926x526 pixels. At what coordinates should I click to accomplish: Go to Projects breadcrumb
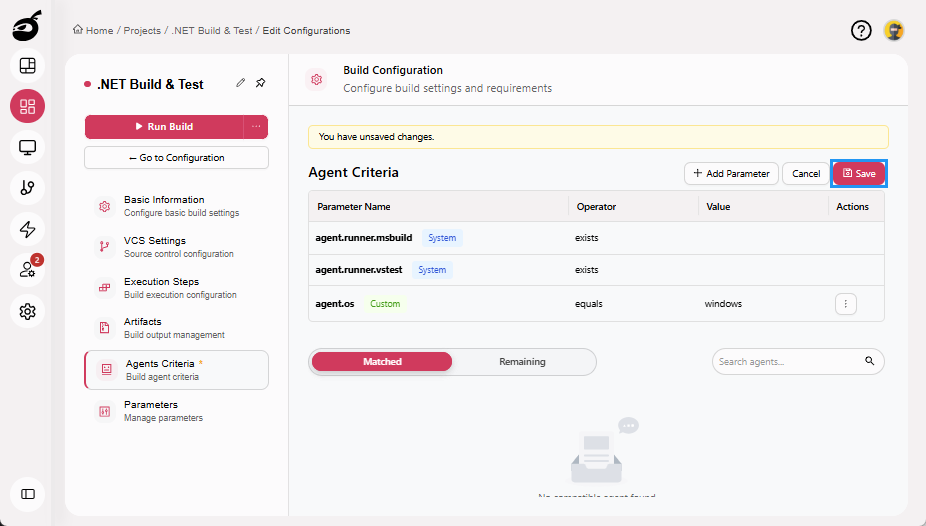142,30
